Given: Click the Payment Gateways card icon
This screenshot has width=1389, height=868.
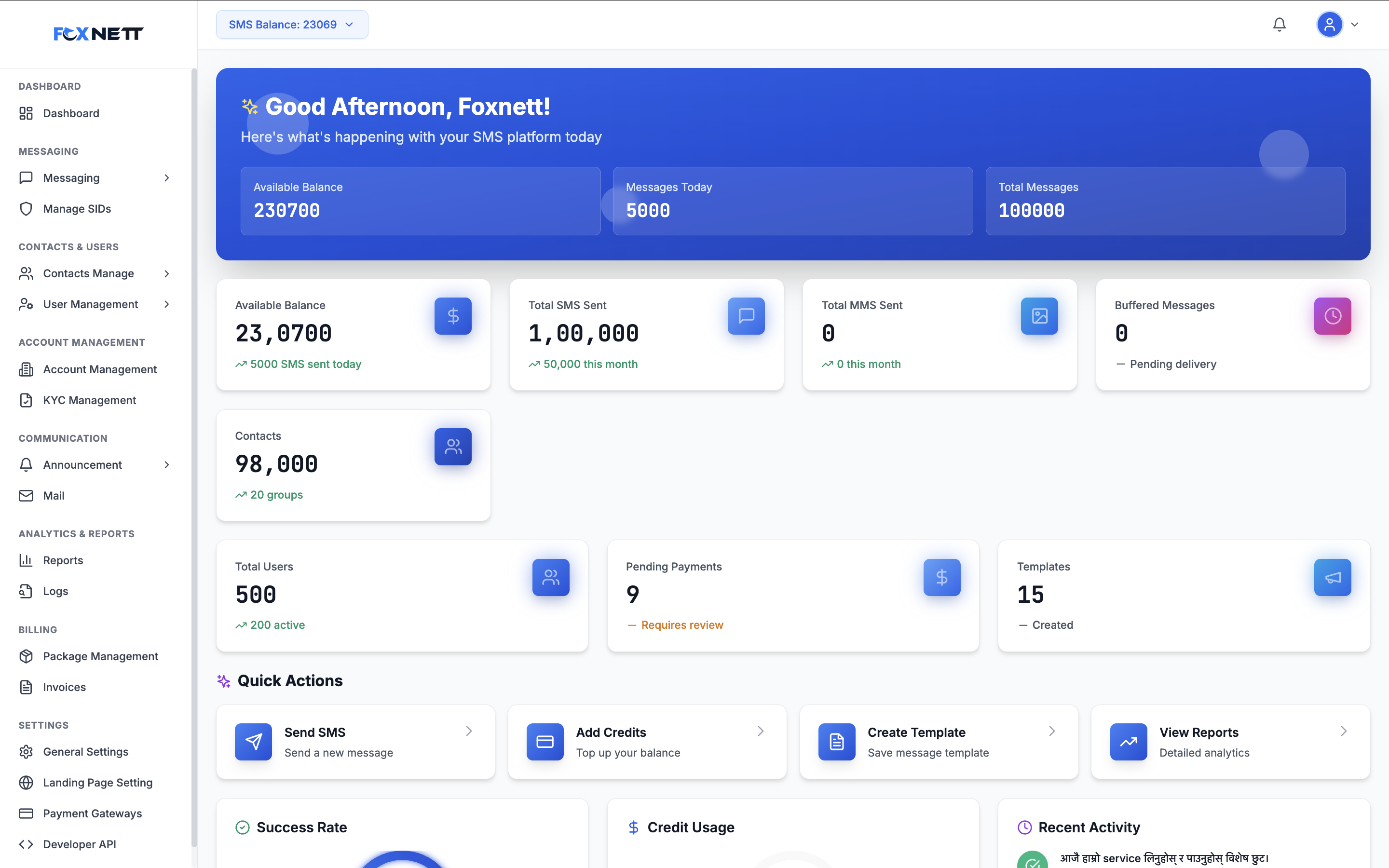Looking at the screenshot, I should [26, 814].
